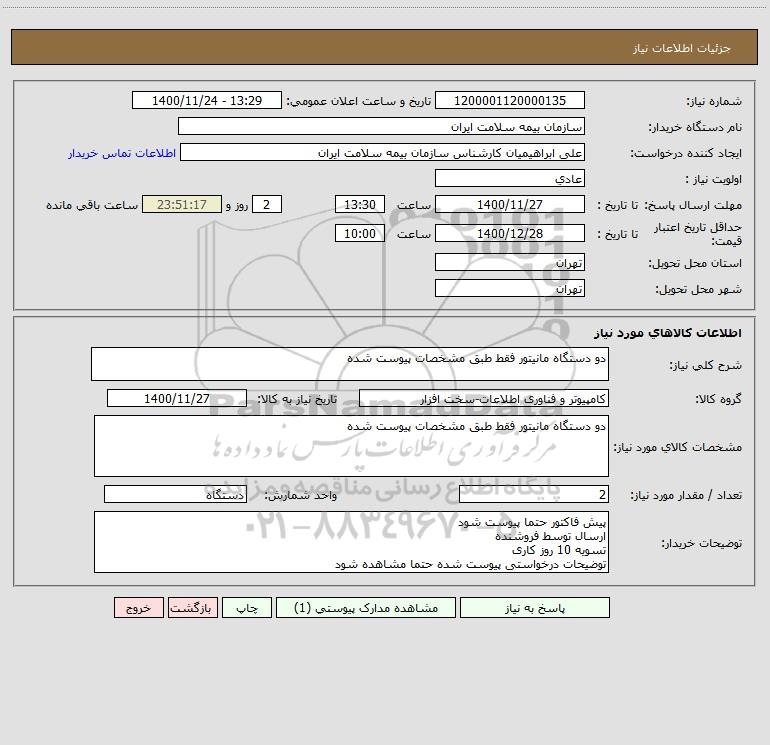Click the مشخصات کالای مورد نیاز text area

[x=351, y=446]
